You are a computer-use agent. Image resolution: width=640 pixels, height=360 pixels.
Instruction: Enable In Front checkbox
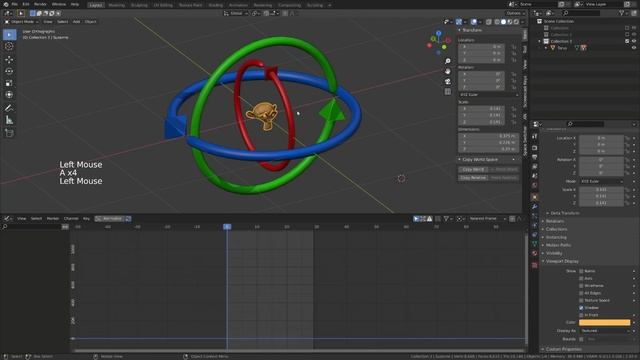[581, 315]
